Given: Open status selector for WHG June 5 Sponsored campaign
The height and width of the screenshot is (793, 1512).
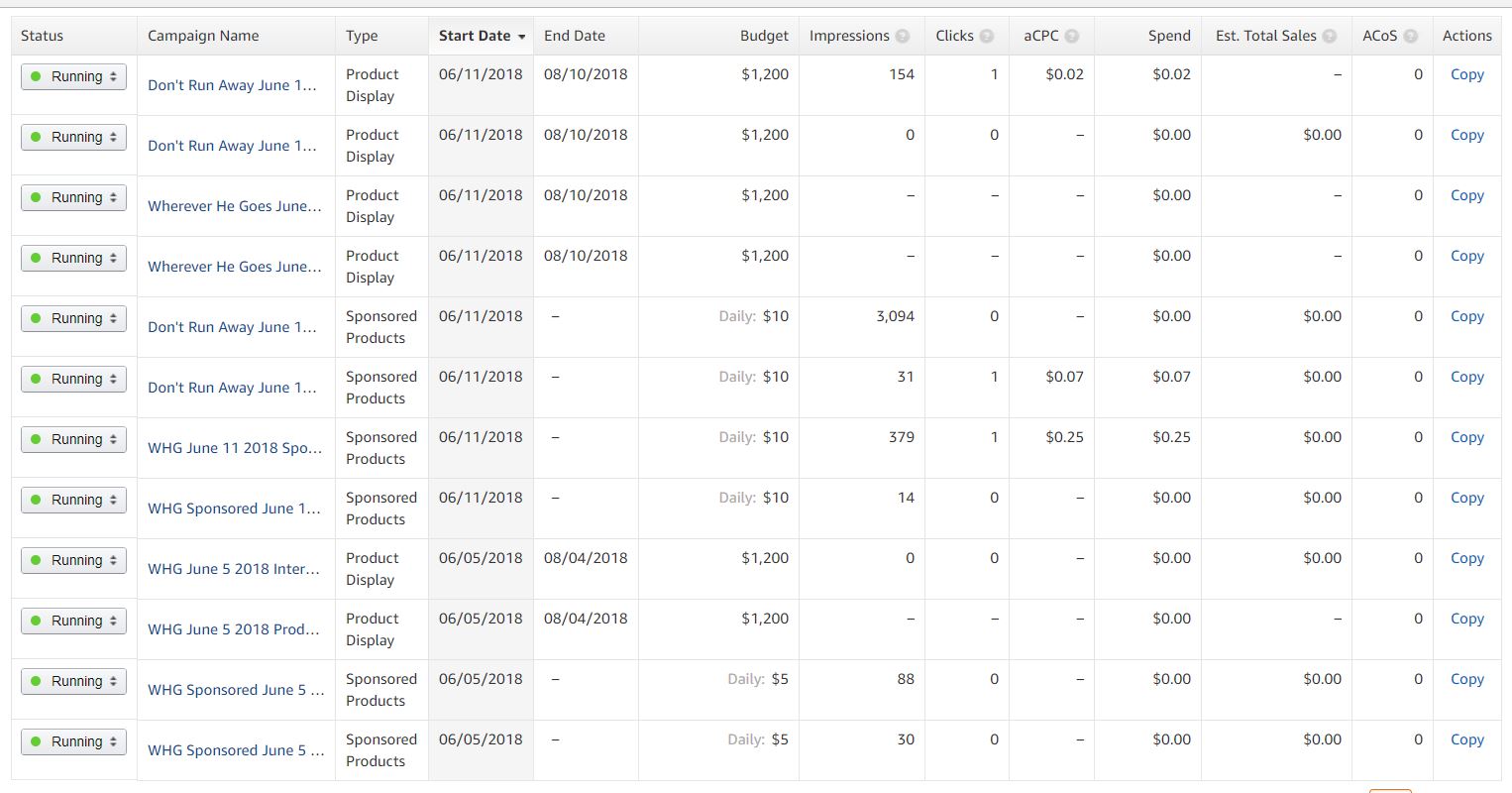Looking at the screenshot, I should point(73,681).
